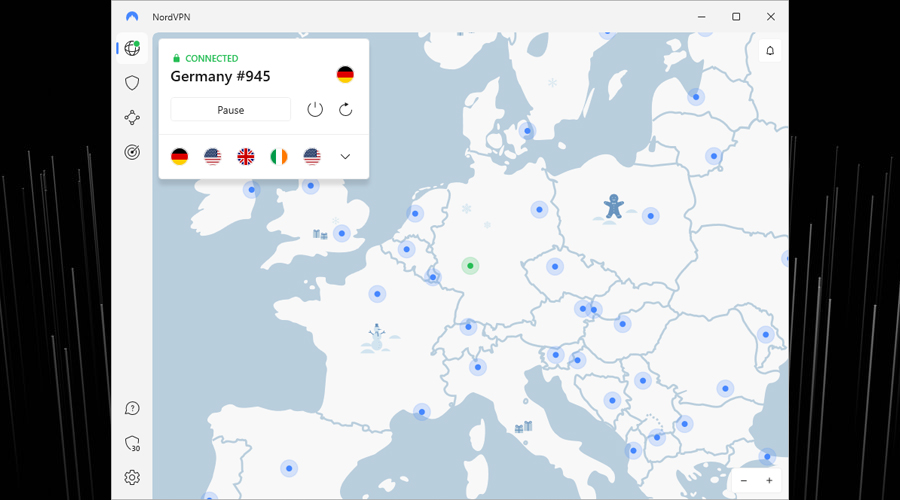Select the United Kingdom flag shortcut
900x500 pixels.
point(246,156)
